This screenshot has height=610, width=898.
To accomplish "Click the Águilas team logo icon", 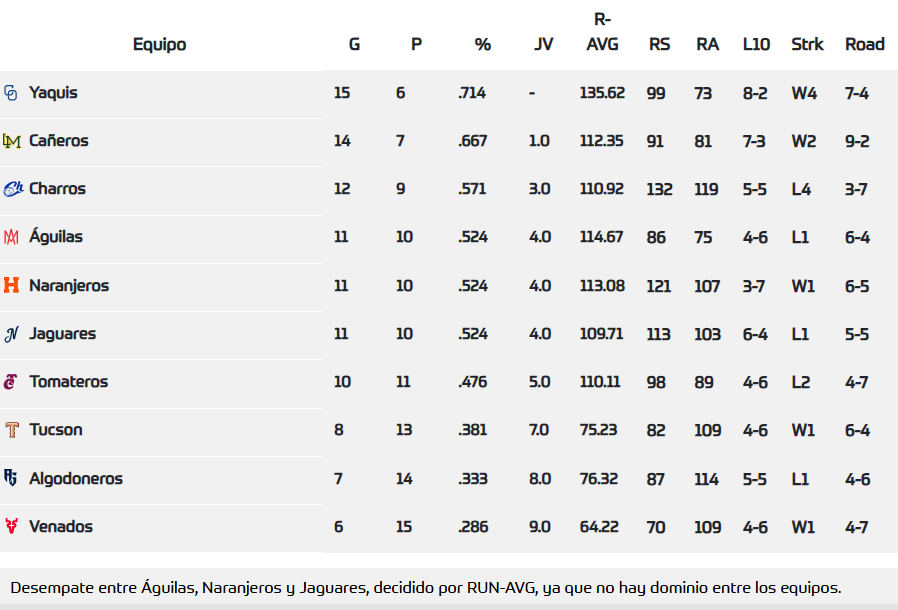I will 12,237.
